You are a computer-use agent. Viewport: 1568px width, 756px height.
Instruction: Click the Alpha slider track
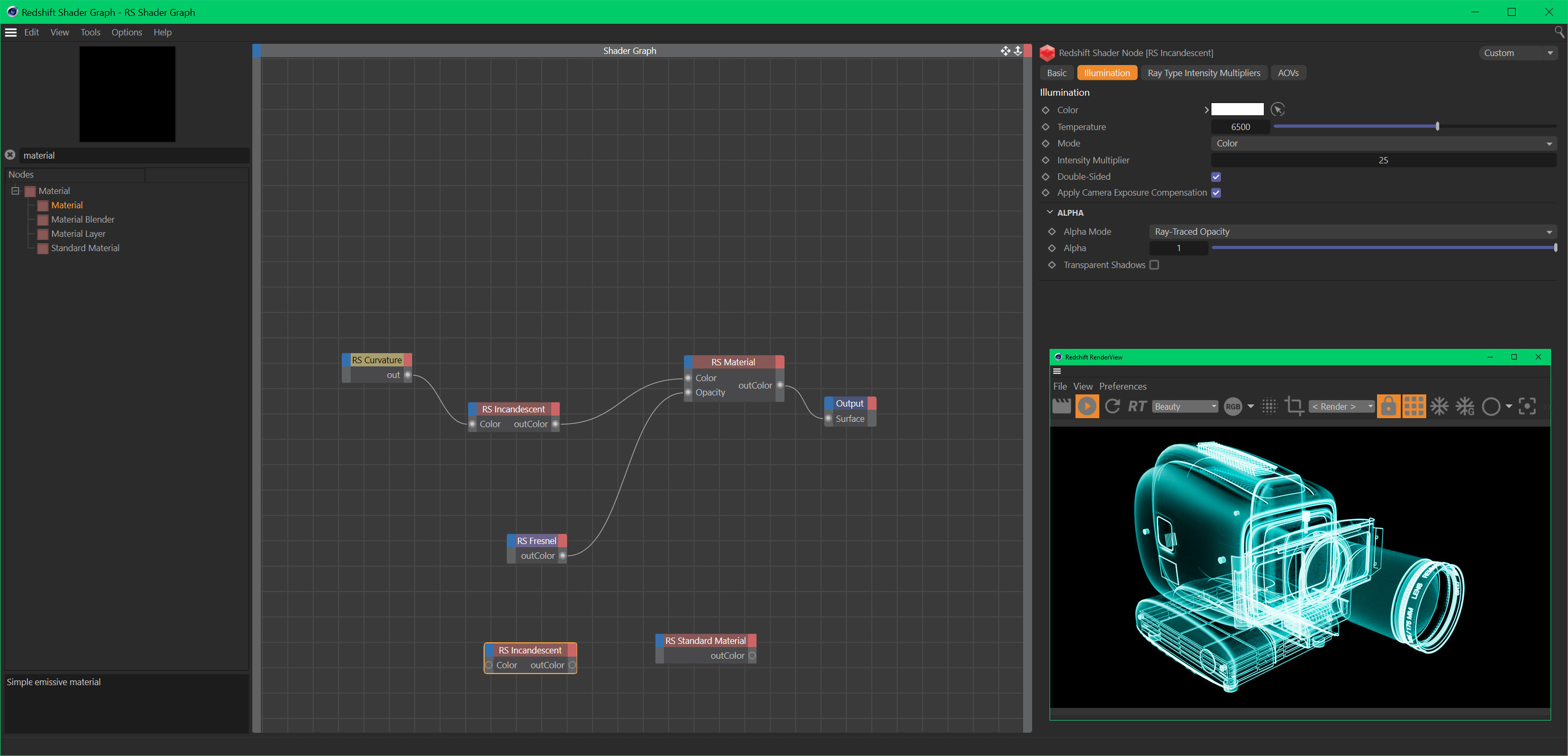(x=1383, y=247)
